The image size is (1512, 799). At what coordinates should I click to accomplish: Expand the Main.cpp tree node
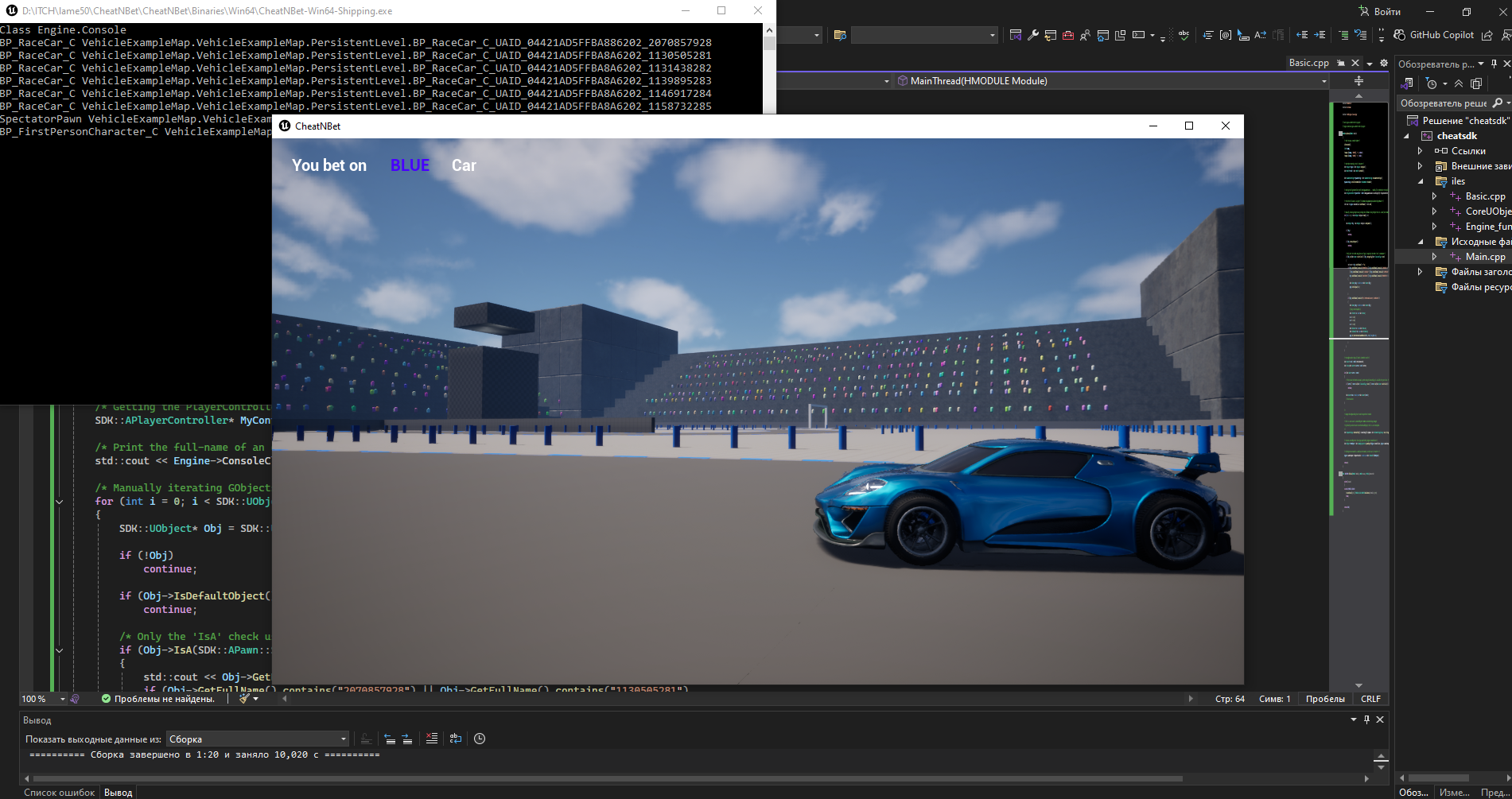pyautogui.click(x=1434, y=257)
